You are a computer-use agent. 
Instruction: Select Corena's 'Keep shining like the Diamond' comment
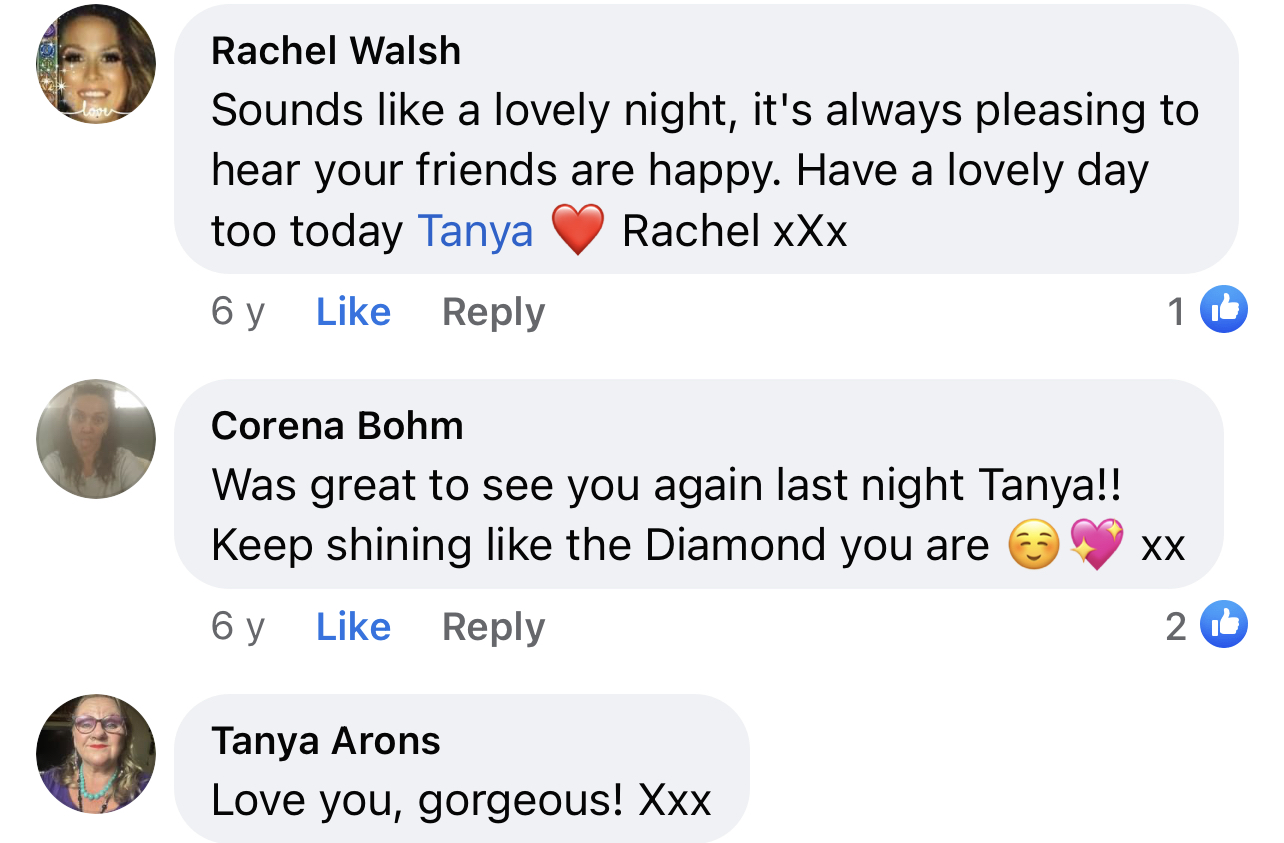(699, 484)
